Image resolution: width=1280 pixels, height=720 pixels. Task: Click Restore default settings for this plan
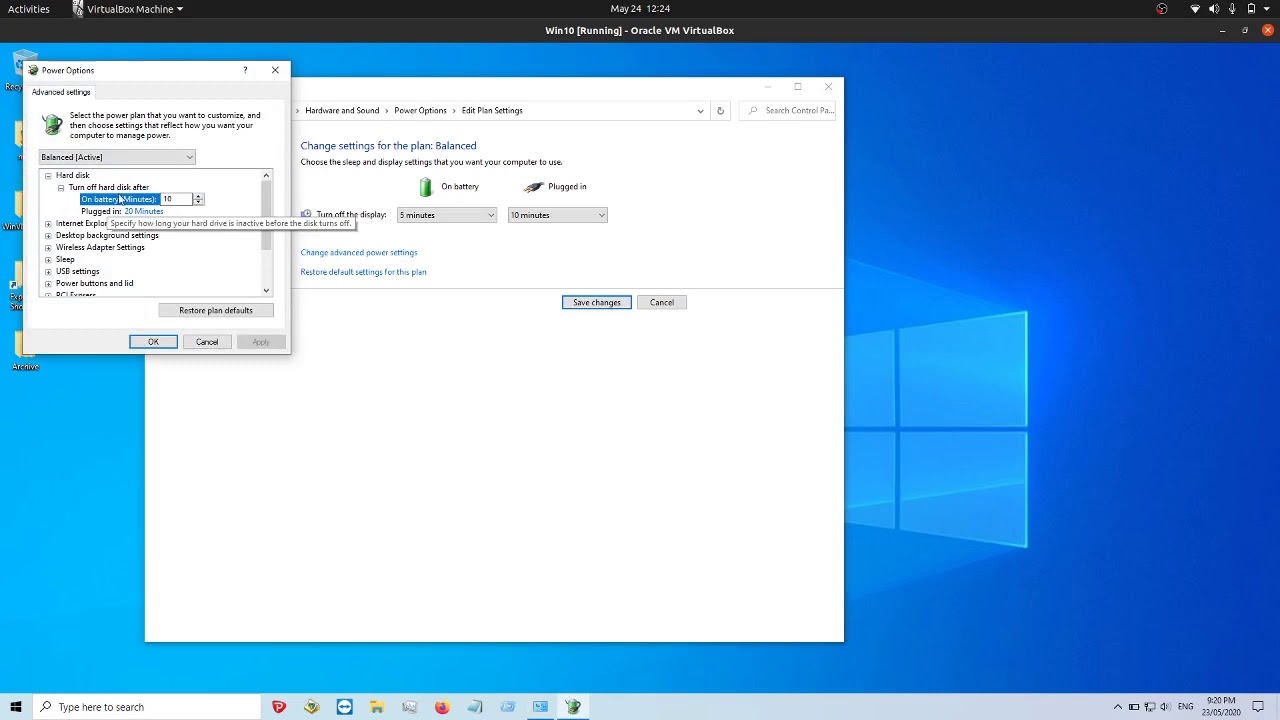click(x=363, y=272)
